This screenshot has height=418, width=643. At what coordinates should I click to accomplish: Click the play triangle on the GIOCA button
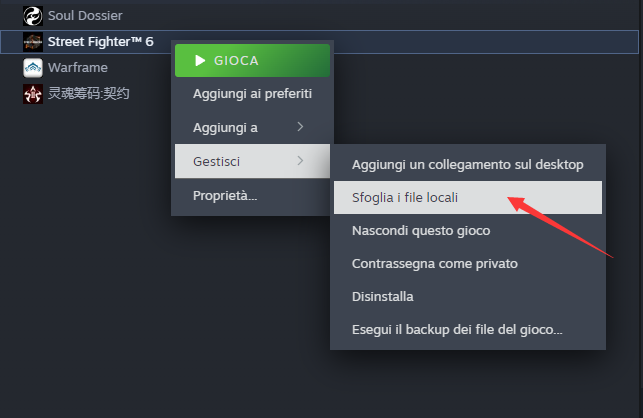200,61
